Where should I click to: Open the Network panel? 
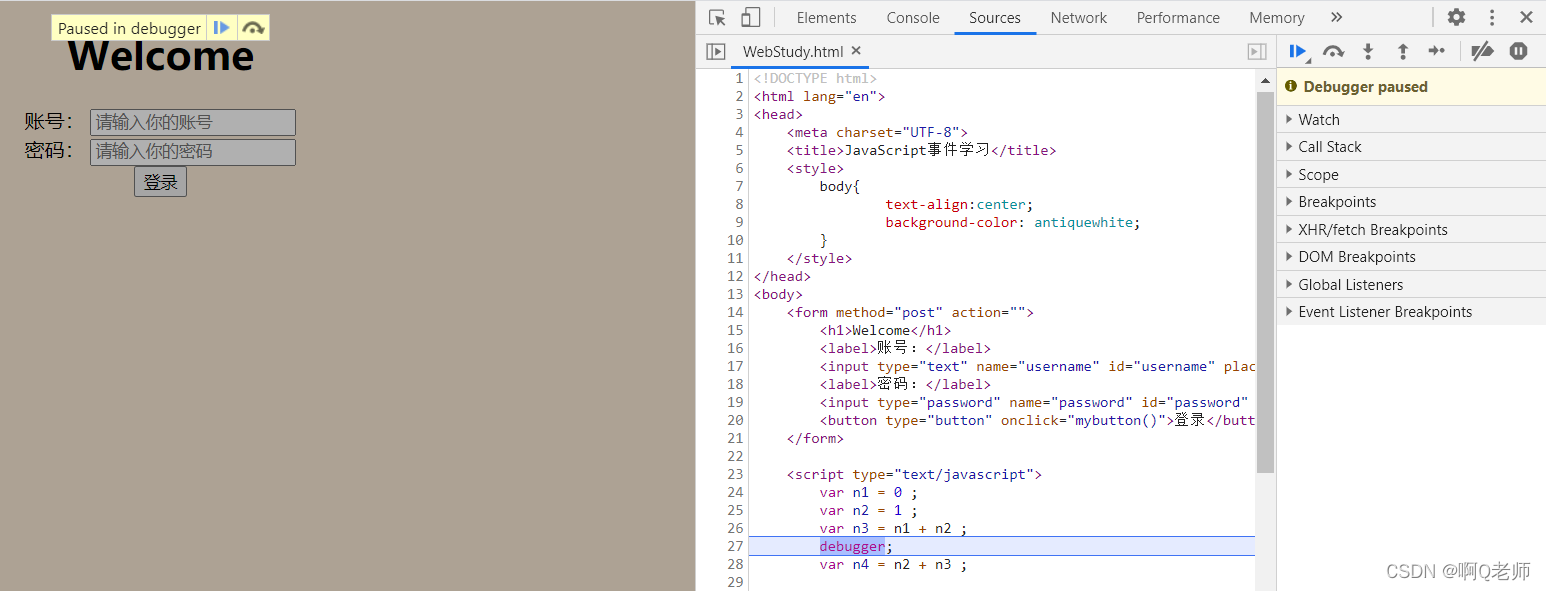pyautogui.click(x=1078, y=17)
